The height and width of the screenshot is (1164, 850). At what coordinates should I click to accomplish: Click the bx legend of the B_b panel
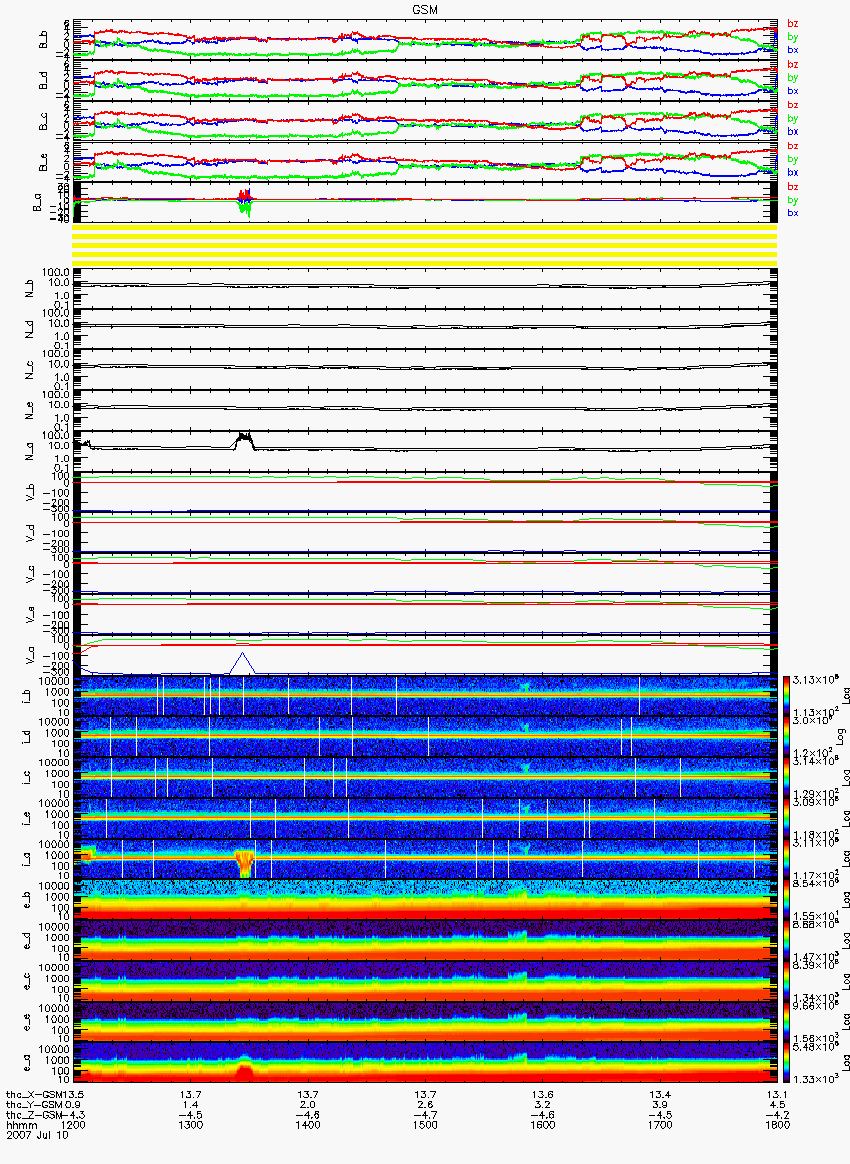(792, 50)
